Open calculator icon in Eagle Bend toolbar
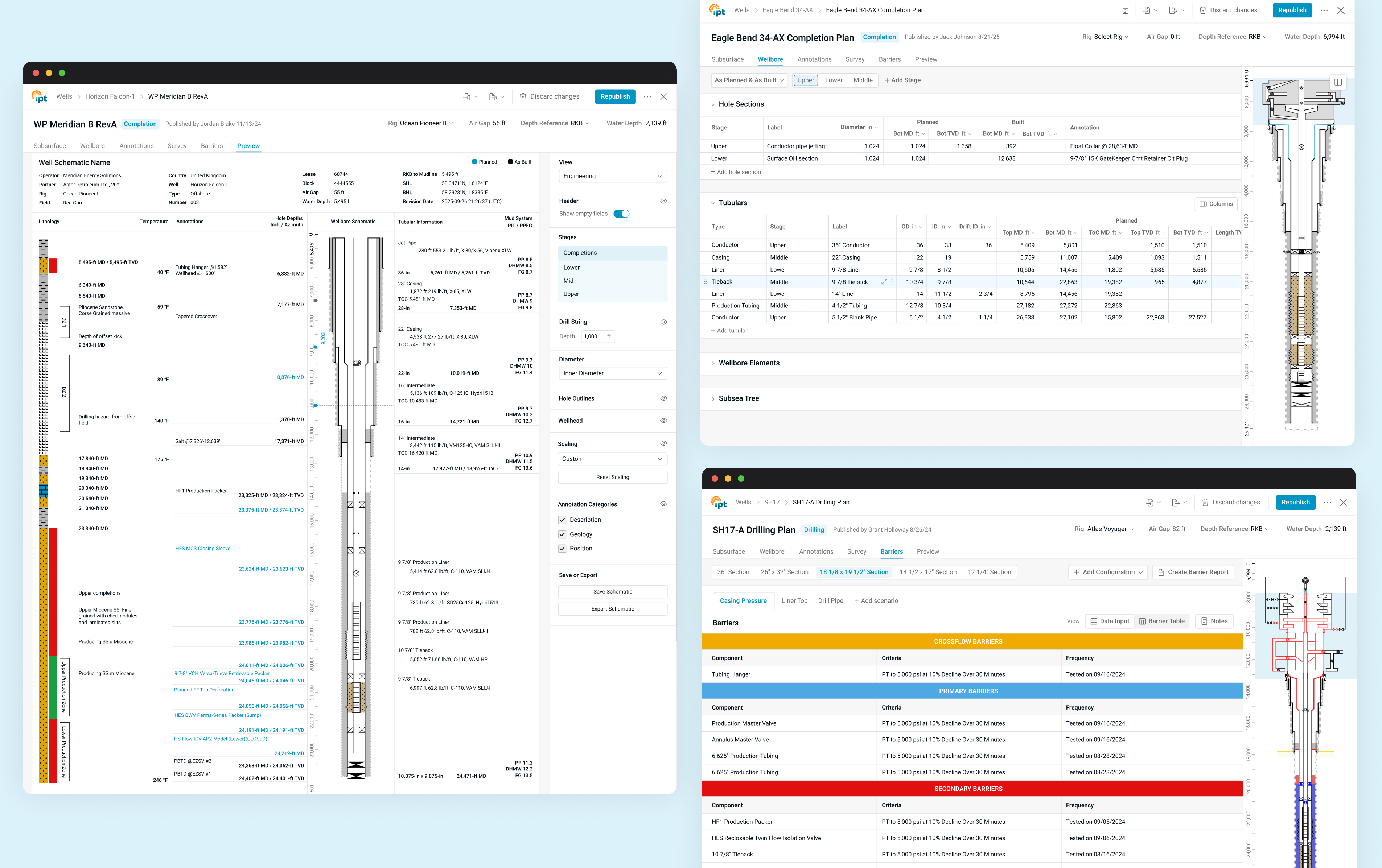This screenshot has height=868, width=1382. (x=1125, y=10)
